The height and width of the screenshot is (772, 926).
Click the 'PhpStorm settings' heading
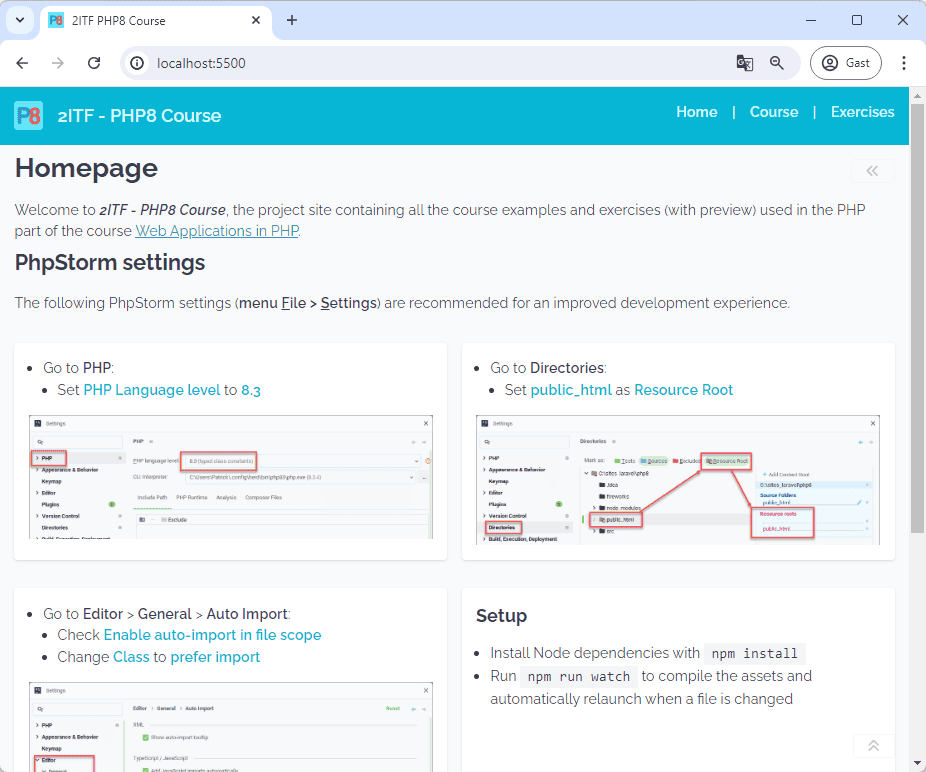coord(110,263)
